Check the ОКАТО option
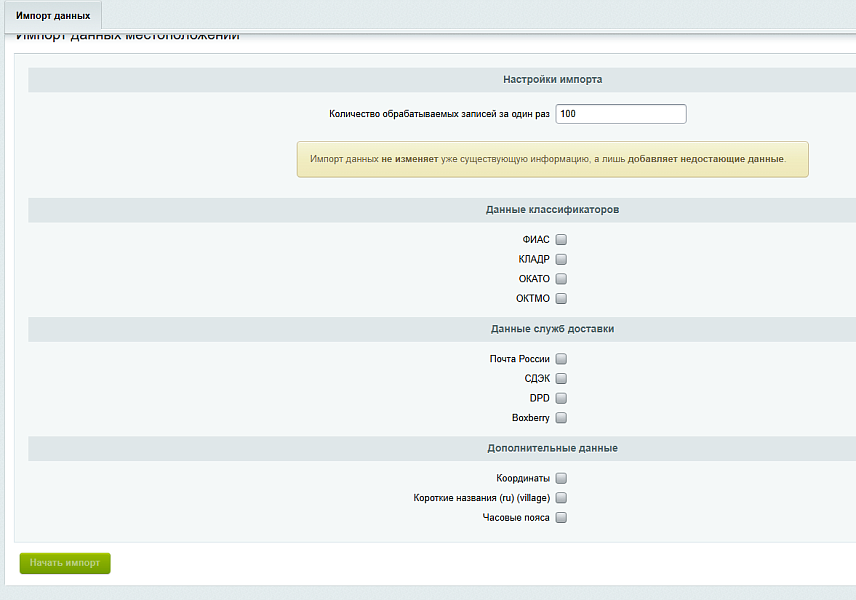The height and width of the screenshot is (600, 856). (561, 279)
